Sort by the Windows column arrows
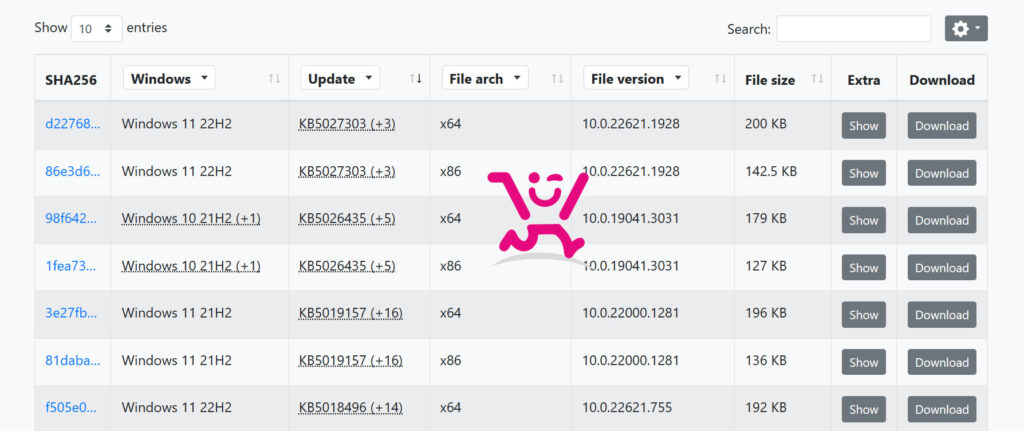 click(274, 79)
